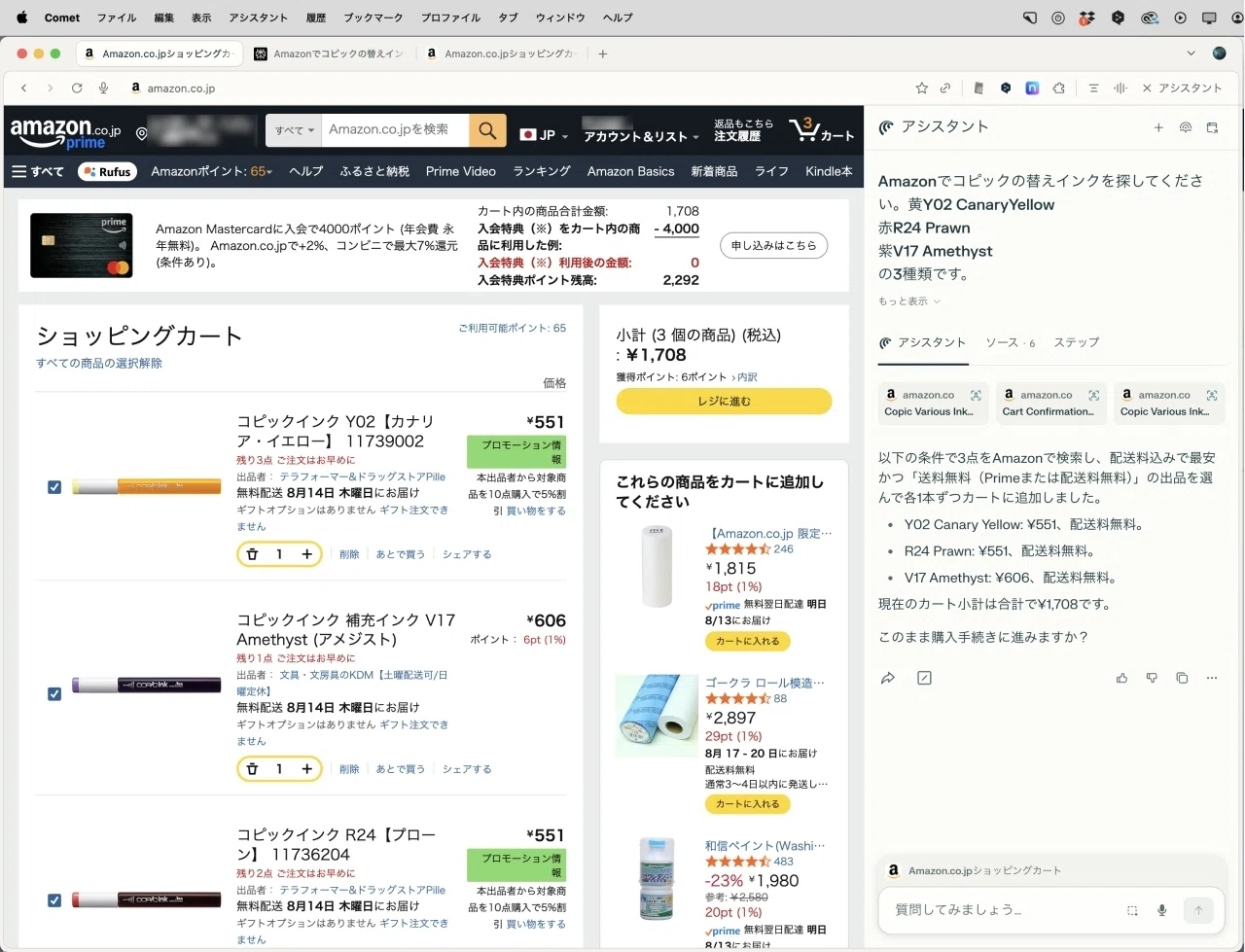Click the browser back arrow
This screenshot has width=1245, height=952.
(24, 88)
